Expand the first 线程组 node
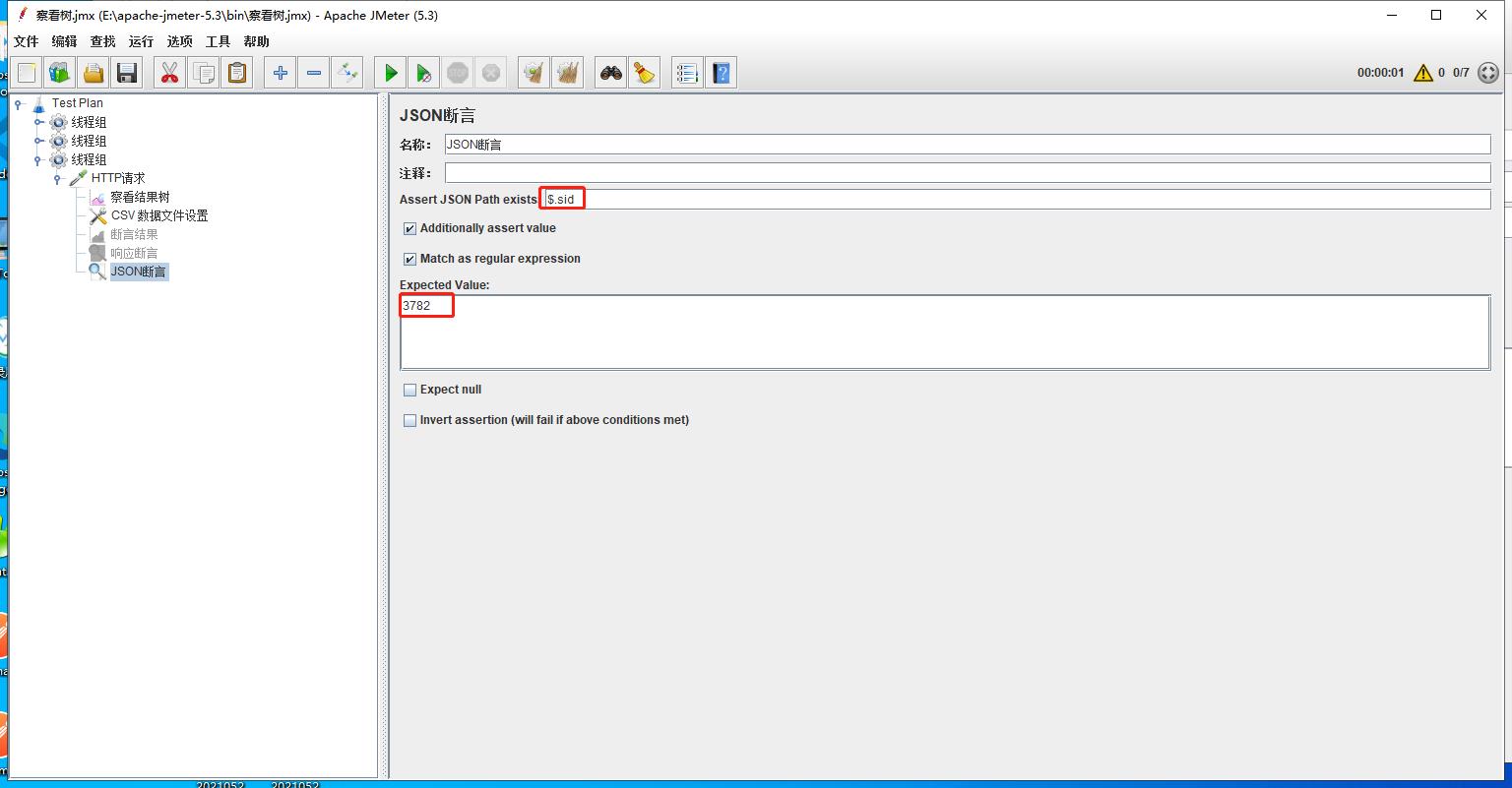This screenshot has height=788, width=1512. click(38, 122)
